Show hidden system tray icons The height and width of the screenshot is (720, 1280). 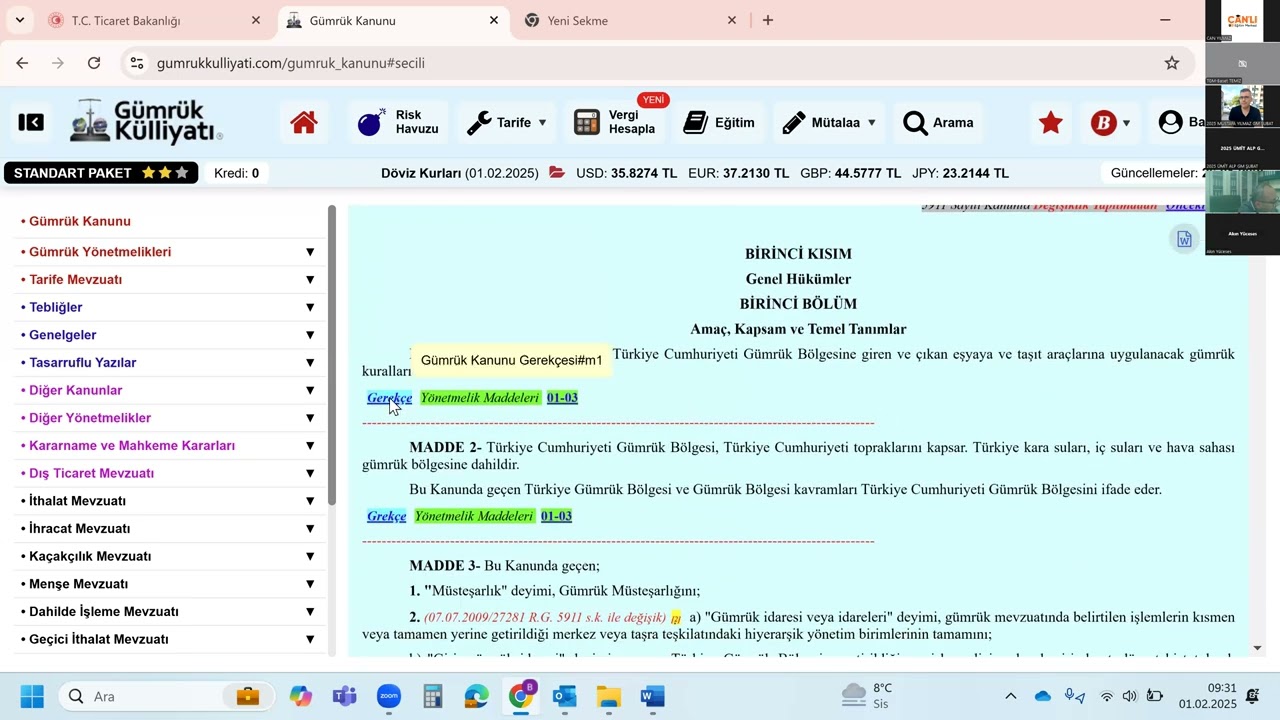click(1010, 696)
